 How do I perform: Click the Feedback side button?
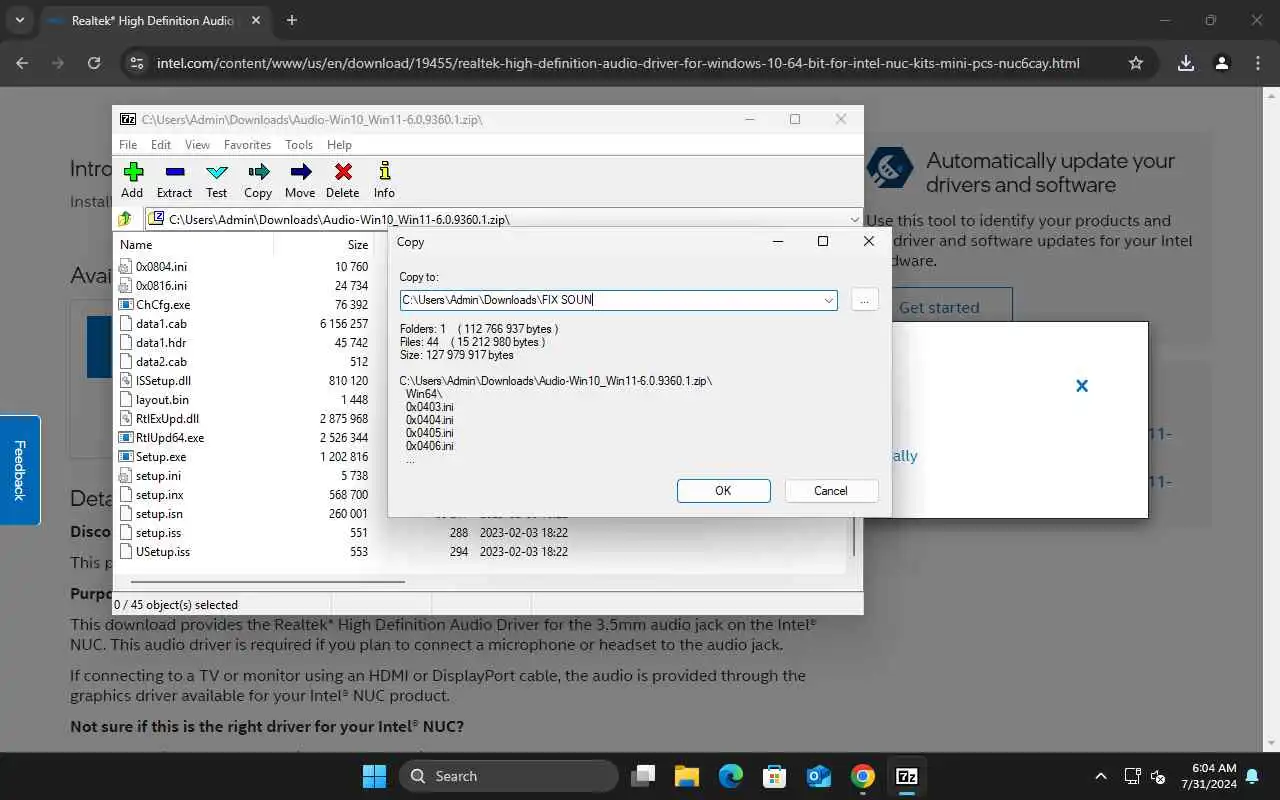20,470
